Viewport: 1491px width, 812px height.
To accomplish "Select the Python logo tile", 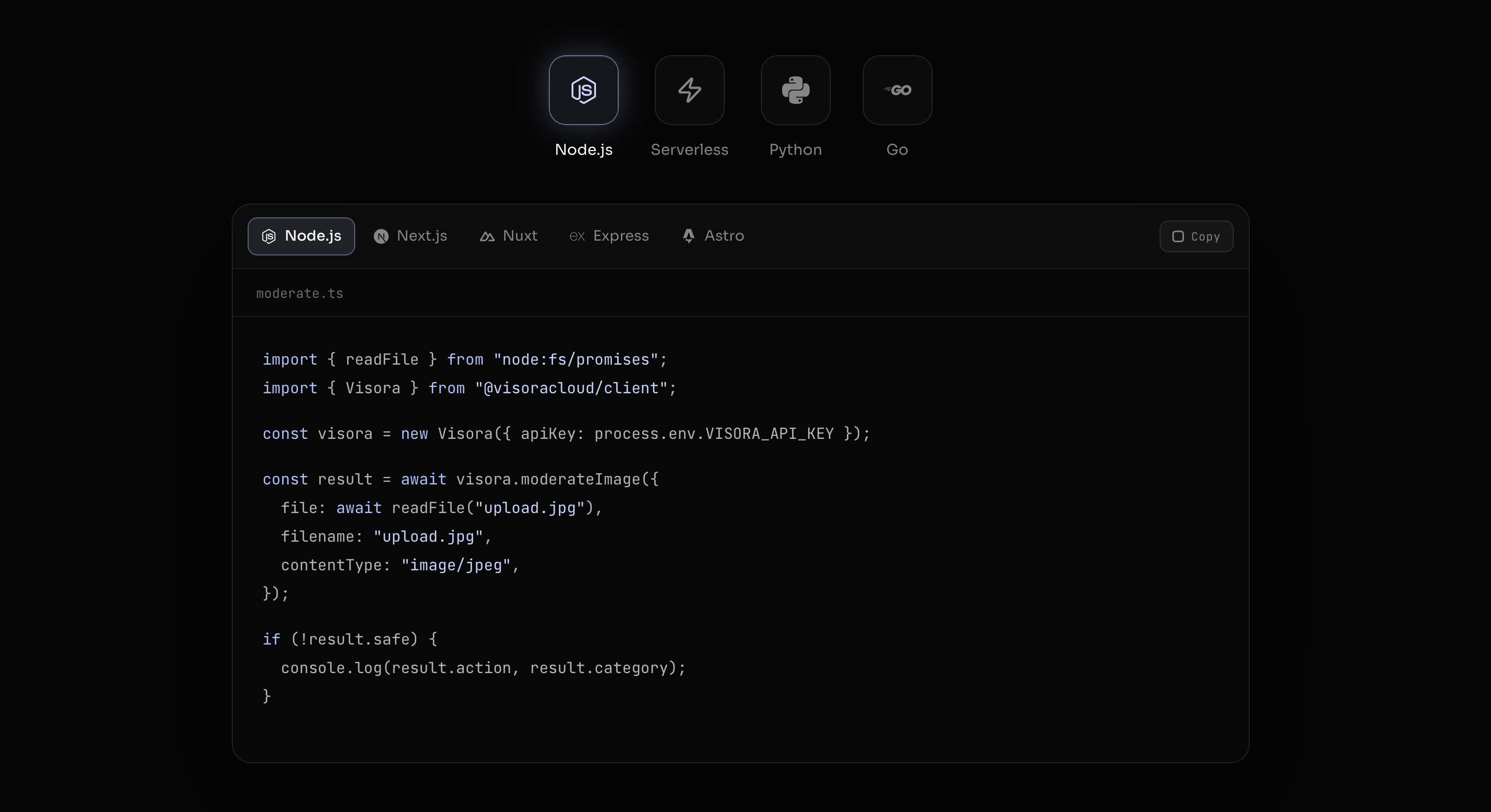I will pos(795,90).
